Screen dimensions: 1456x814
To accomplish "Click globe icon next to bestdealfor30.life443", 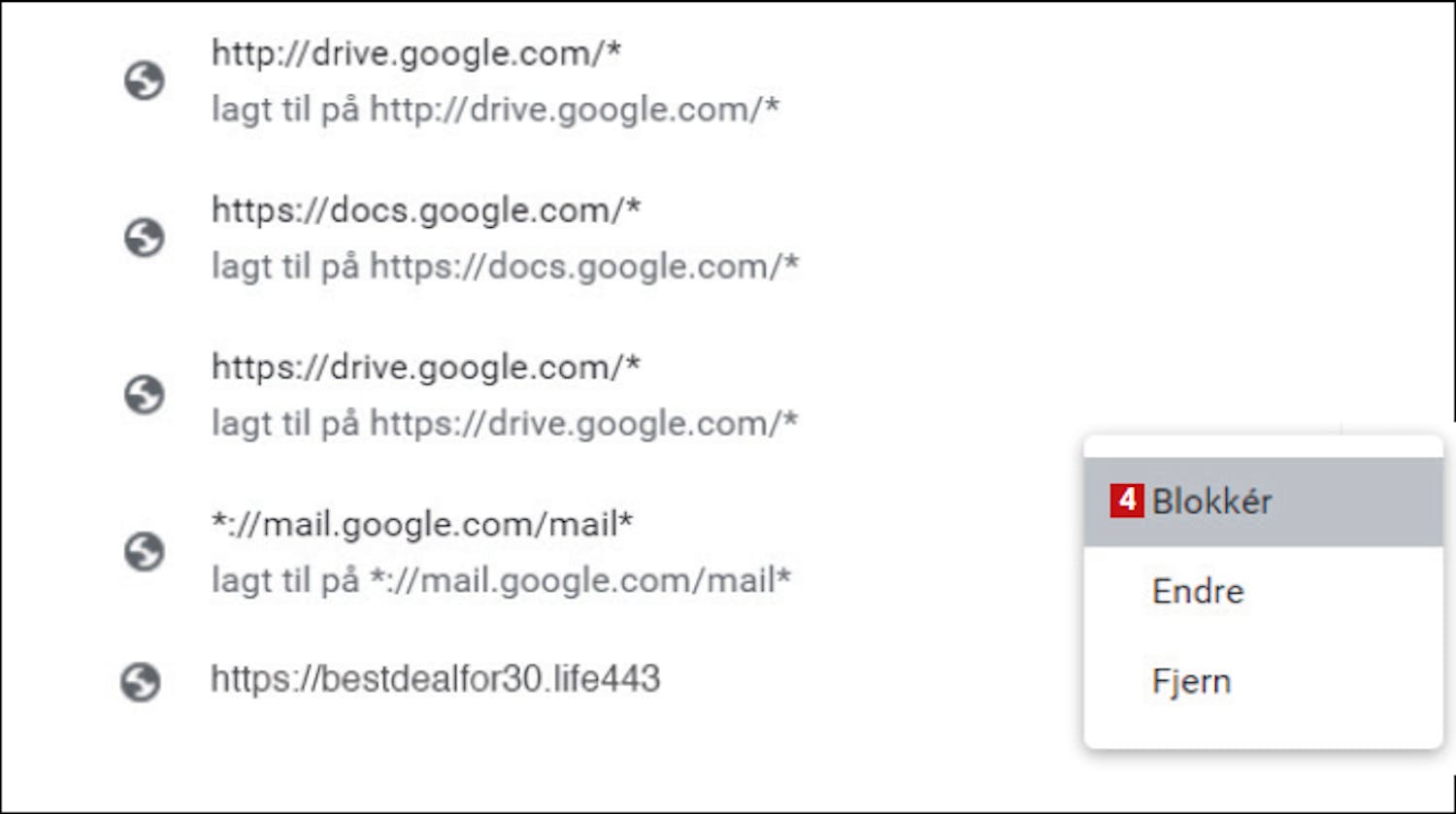I will (x=140, y=682).
